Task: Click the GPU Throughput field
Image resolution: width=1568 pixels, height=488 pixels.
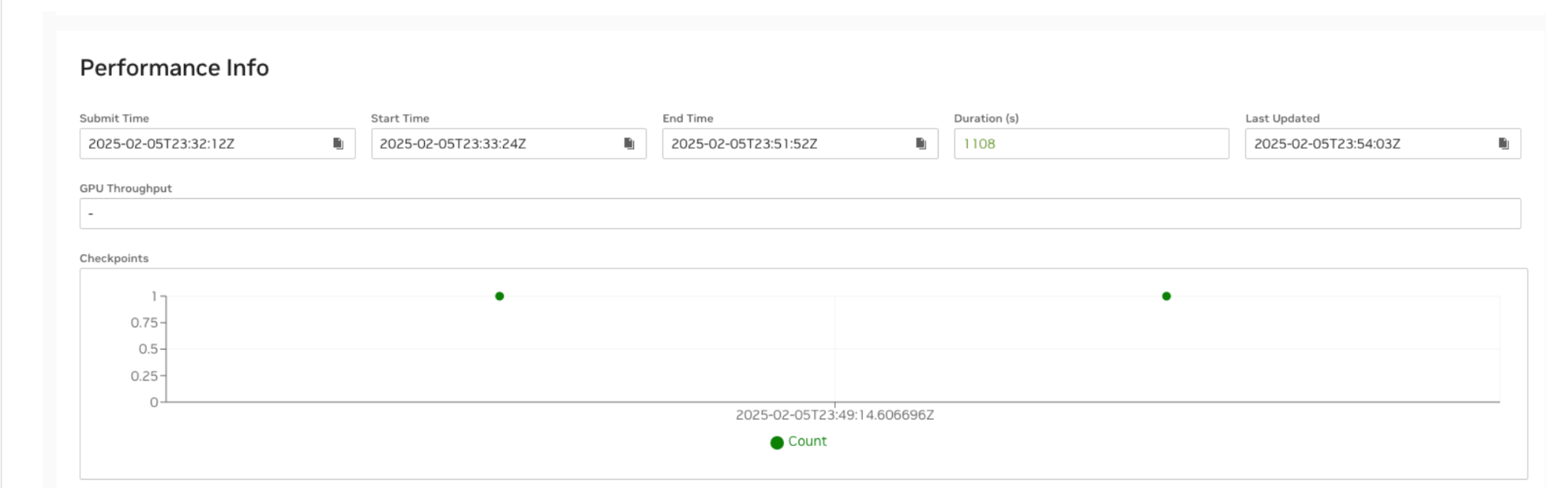Action: tap(799, 213)
